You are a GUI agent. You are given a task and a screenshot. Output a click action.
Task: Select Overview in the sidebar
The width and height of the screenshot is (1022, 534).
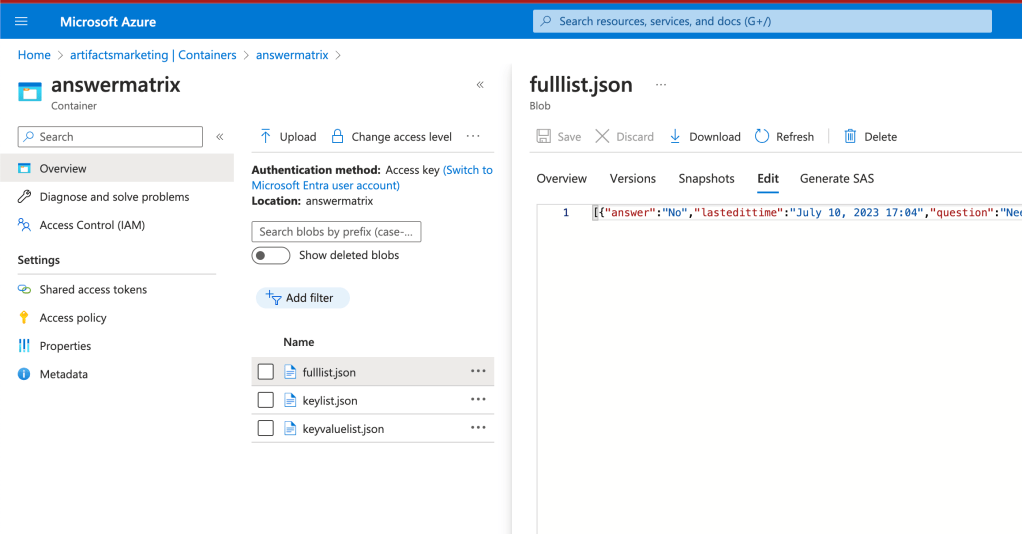pos(117,168)
